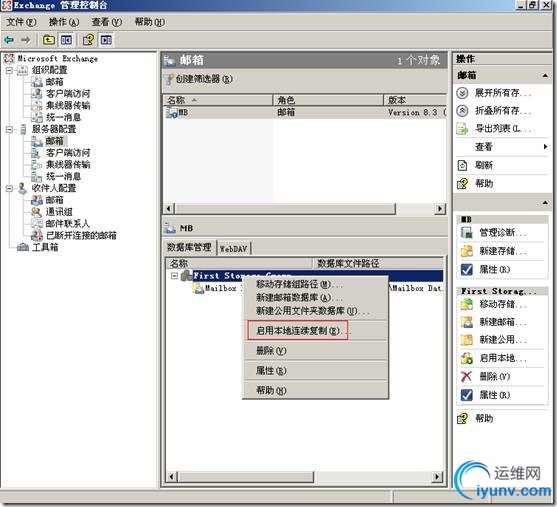
Task: Sort by 版本 column header
Action: click(415, 100)
